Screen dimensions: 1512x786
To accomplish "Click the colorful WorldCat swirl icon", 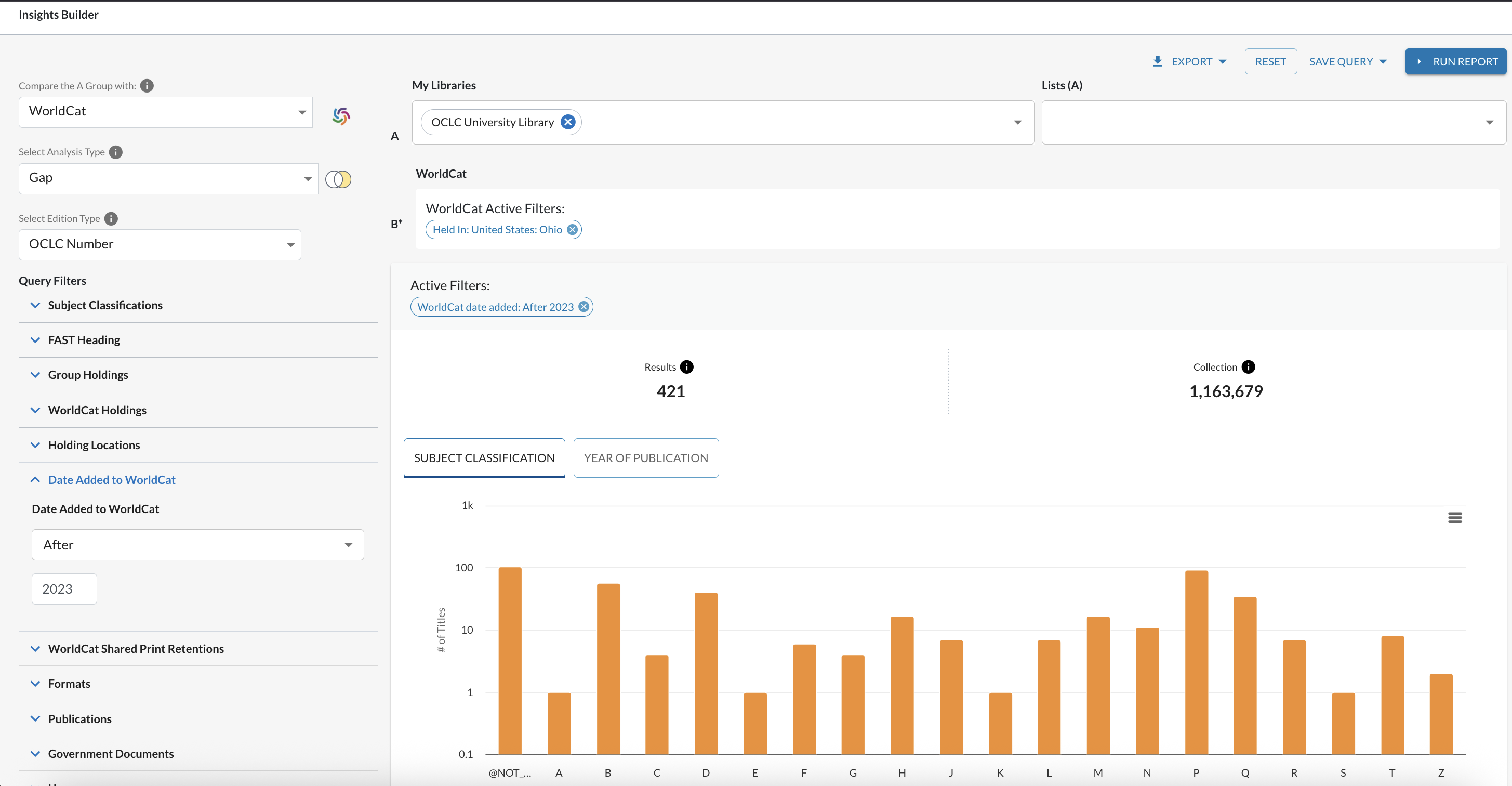I will 341,116.
